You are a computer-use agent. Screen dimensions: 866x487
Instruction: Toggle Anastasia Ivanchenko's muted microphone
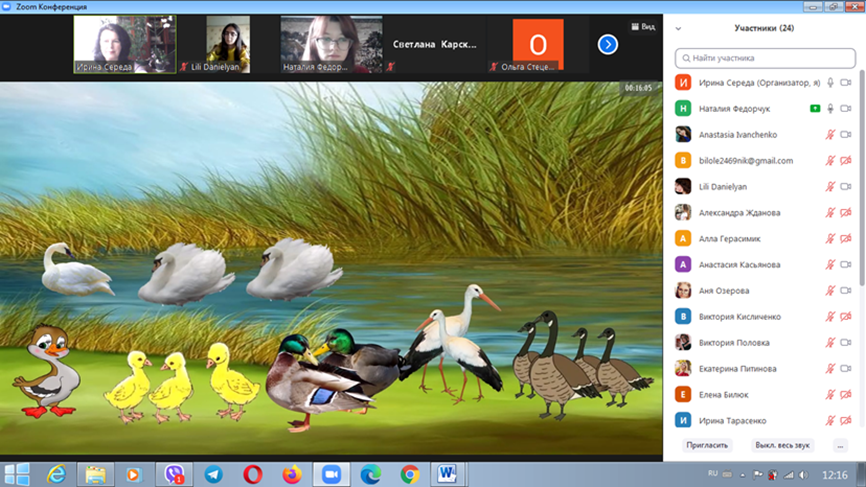pos(830,135)
